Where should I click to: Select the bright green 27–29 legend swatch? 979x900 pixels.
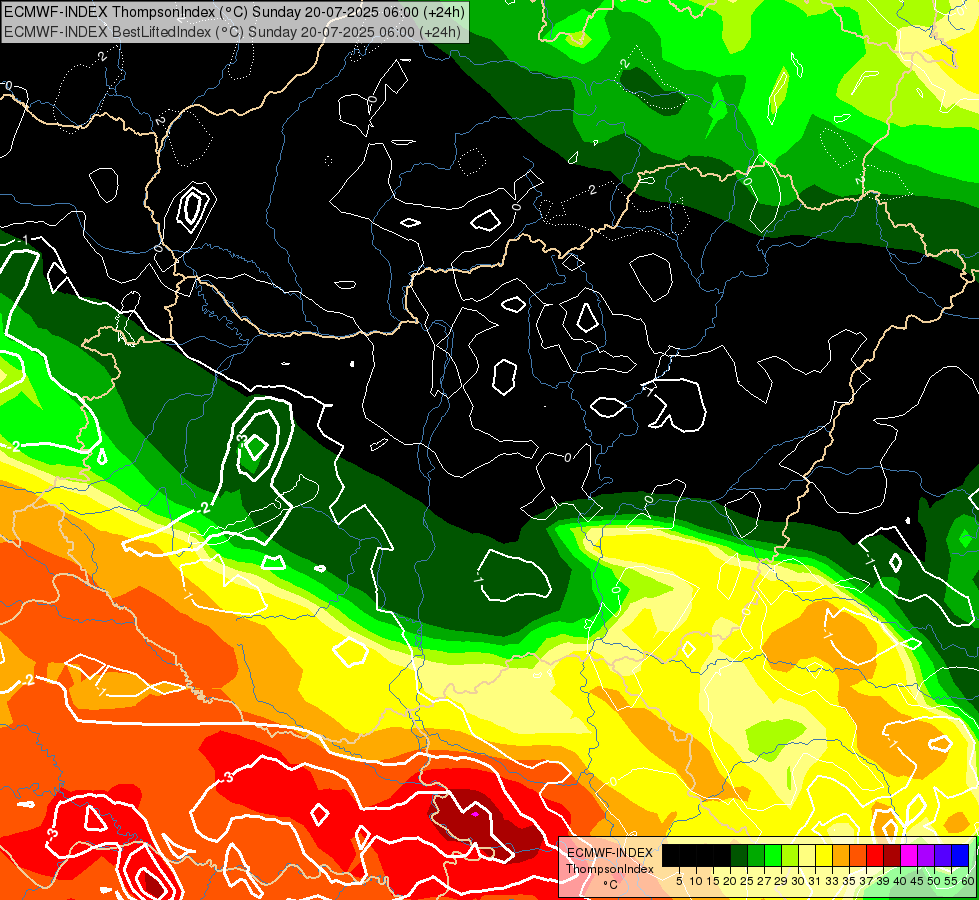pos(773,855)
